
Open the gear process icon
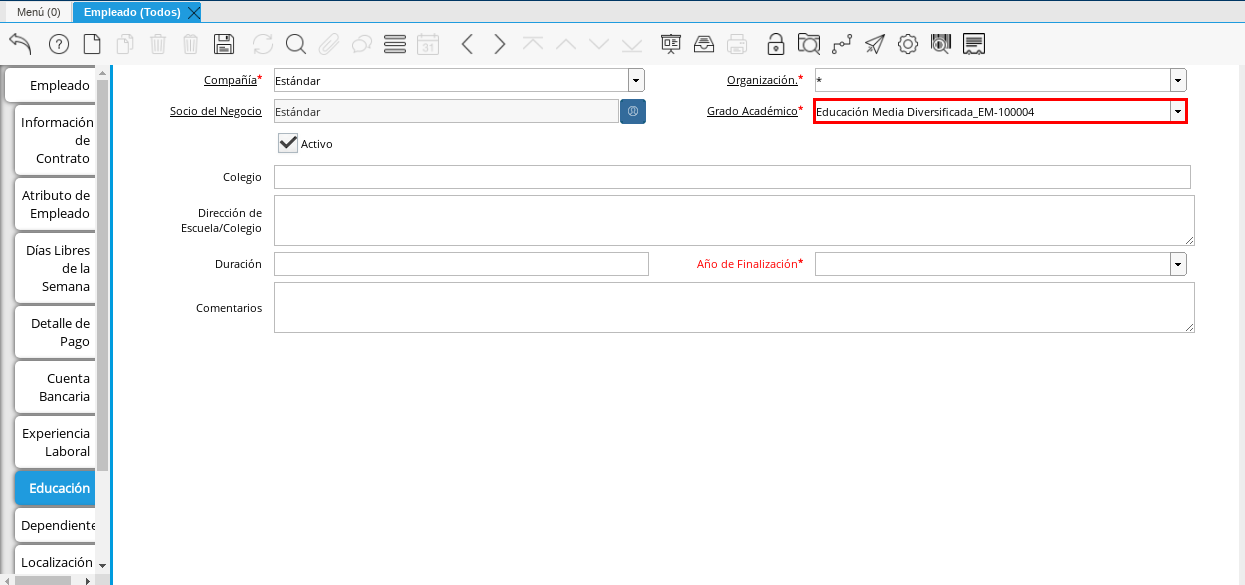point(908,43)
